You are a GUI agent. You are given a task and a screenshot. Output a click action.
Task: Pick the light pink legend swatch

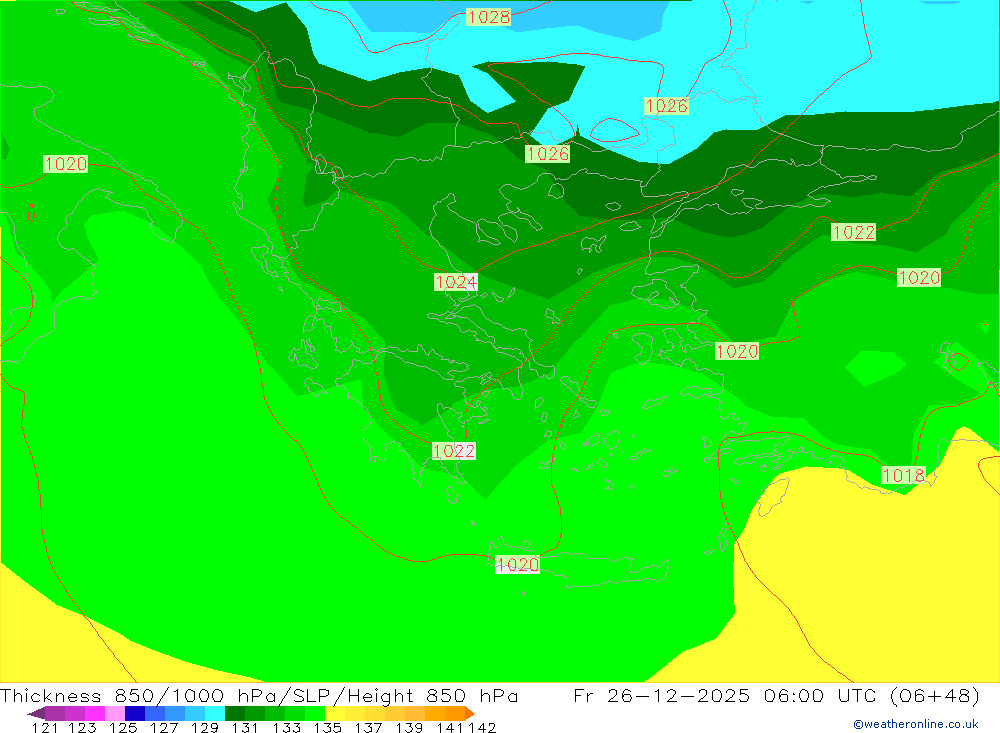coord(115,713)
